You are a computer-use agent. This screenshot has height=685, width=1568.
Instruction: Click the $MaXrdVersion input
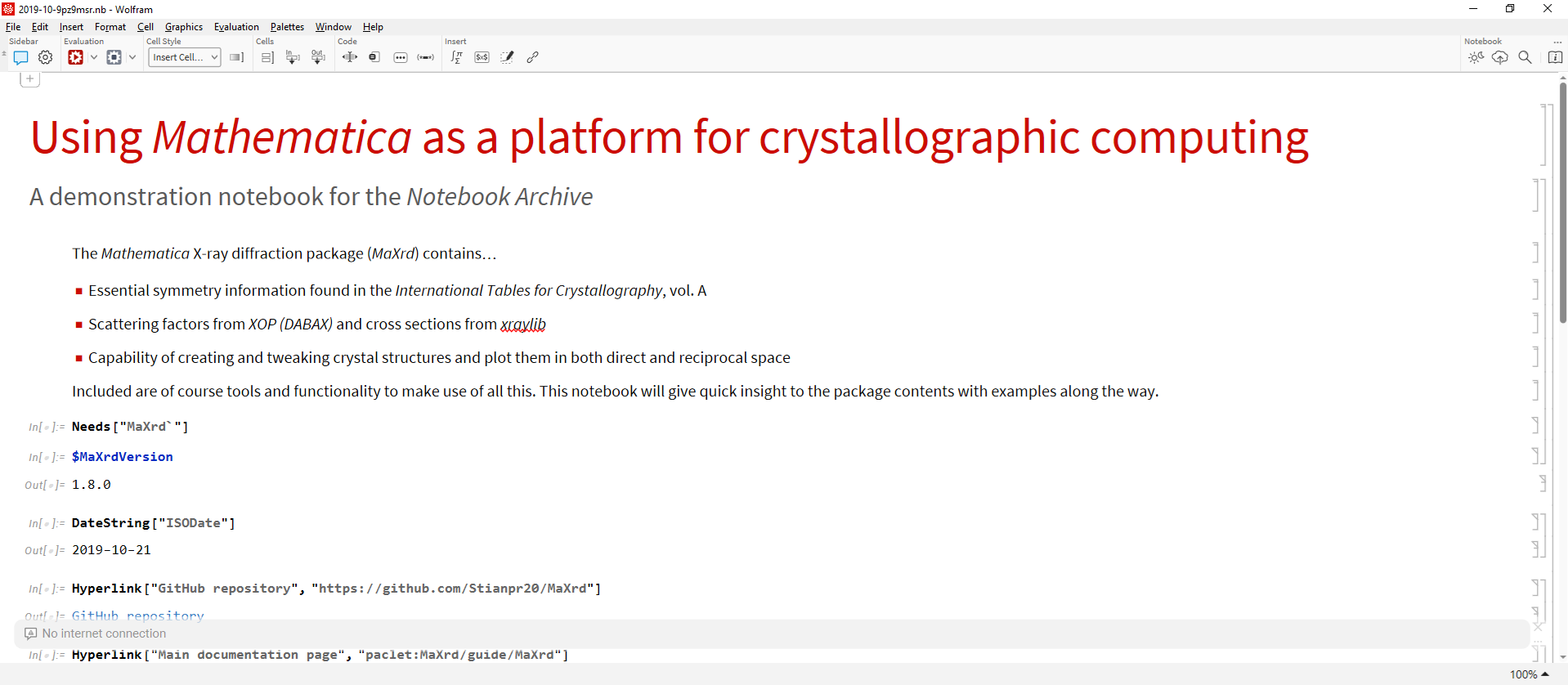tap(122, 457)
